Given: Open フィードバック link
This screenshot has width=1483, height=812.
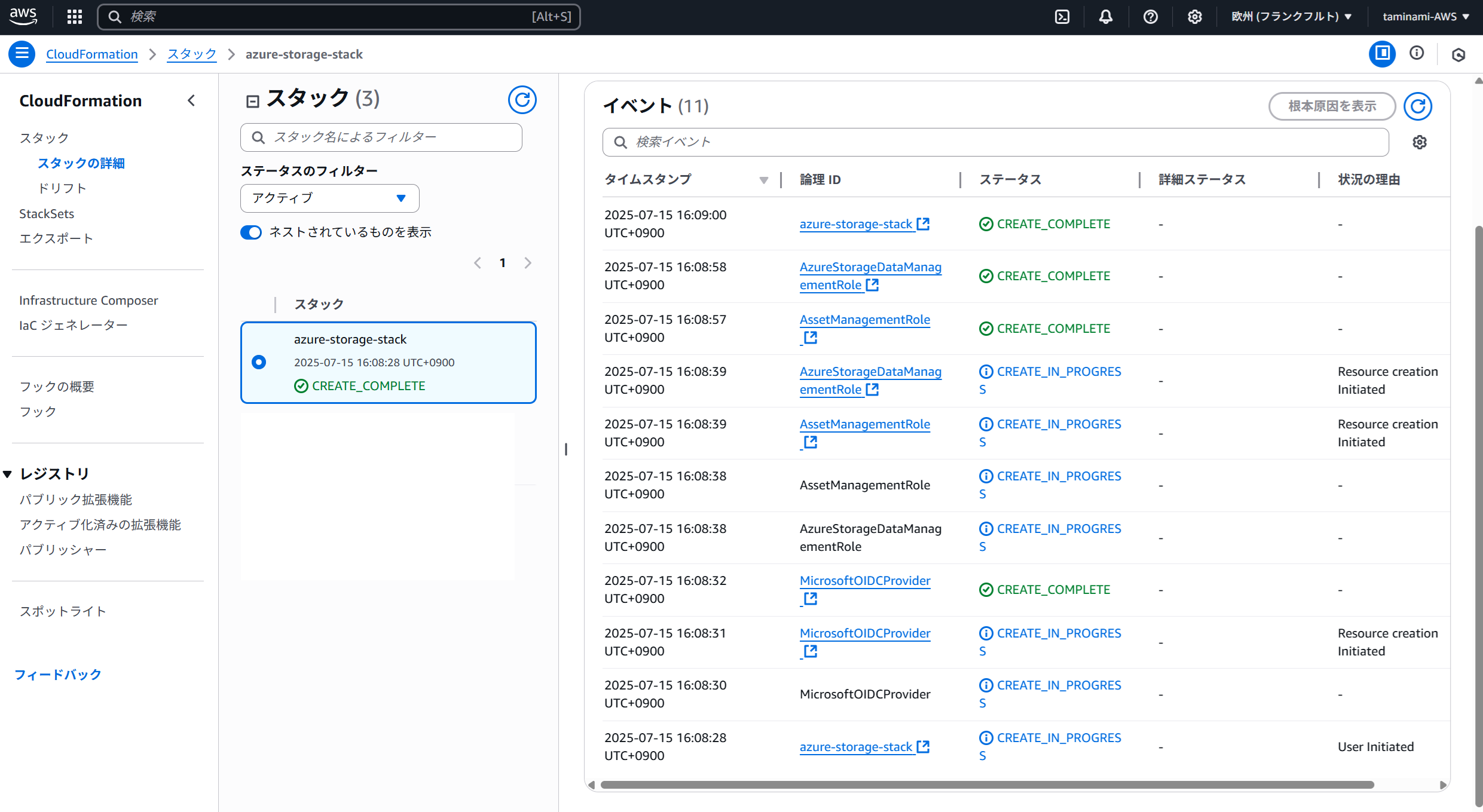Looking at the screenshot, I should click(x=58, y=675).
